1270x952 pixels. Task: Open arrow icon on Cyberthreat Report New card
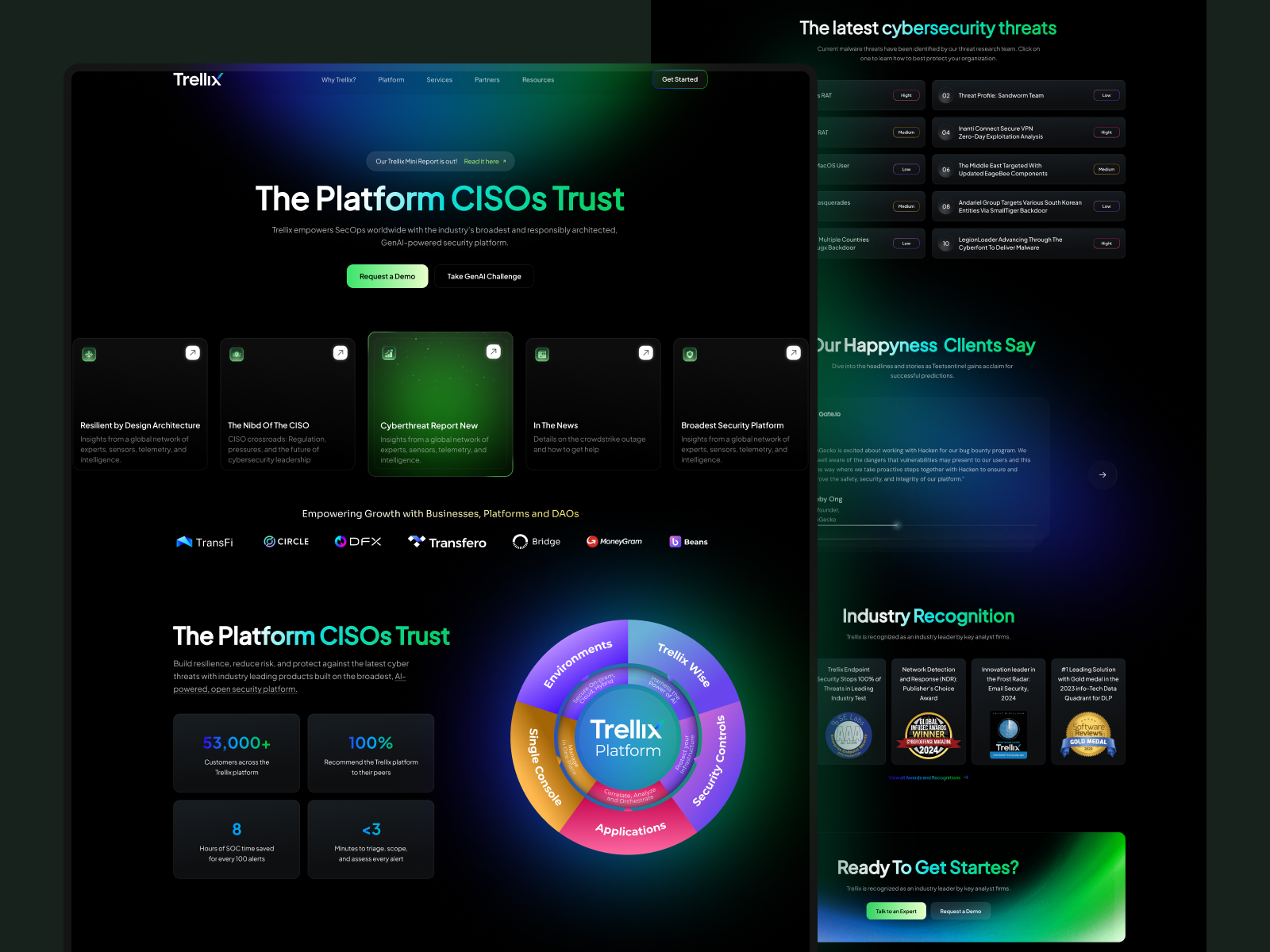click(x=494, y=351)
